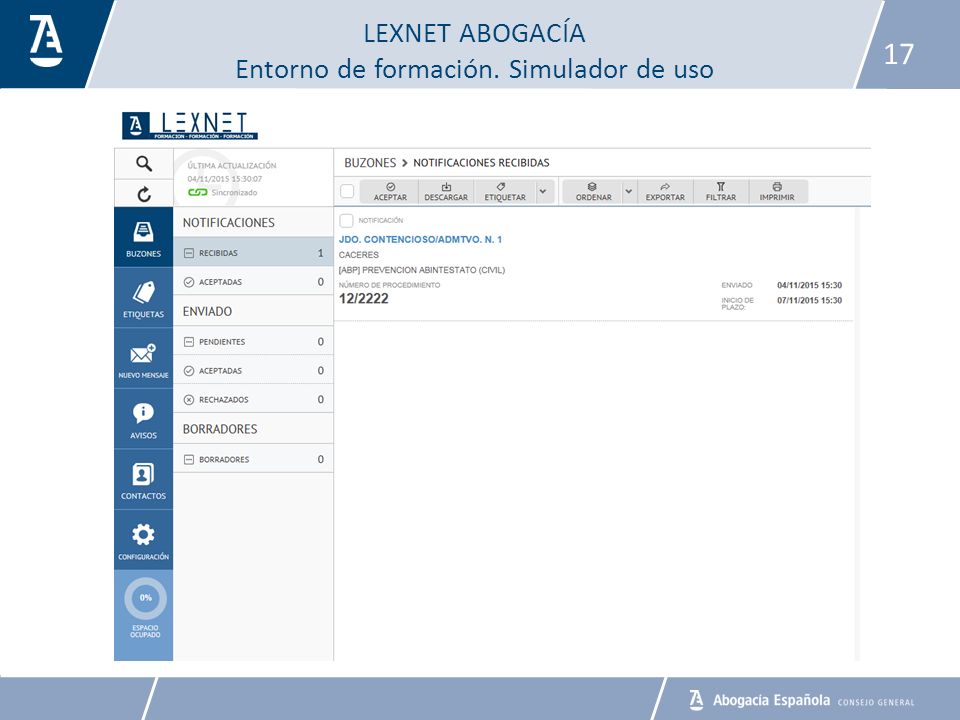Screen dimensions: 960x720
Task: Create a Nuevo Mensaje
Action: click(143, 359)
